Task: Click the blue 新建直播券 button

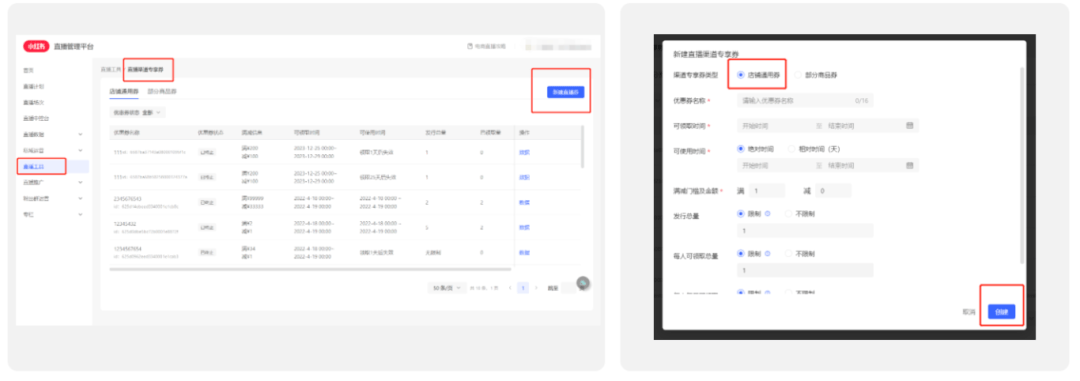Action: [x=565, y=92]
